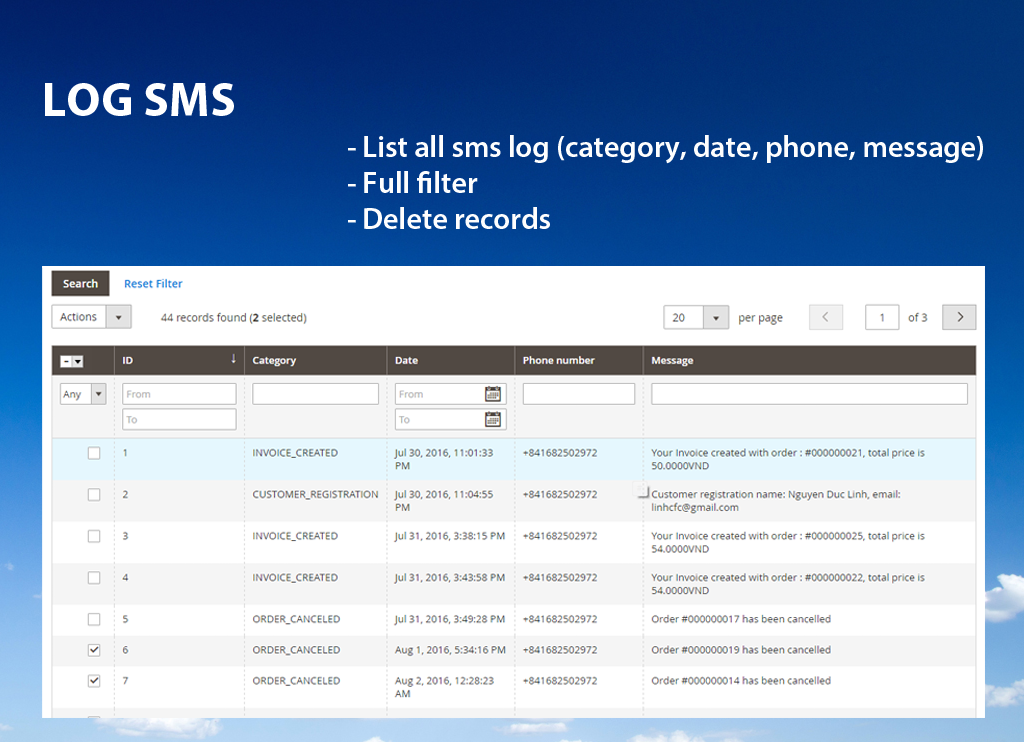This screenshot has width=1024, height=742.
Task: Click the Message filter text field
Action: pos(810,393)
